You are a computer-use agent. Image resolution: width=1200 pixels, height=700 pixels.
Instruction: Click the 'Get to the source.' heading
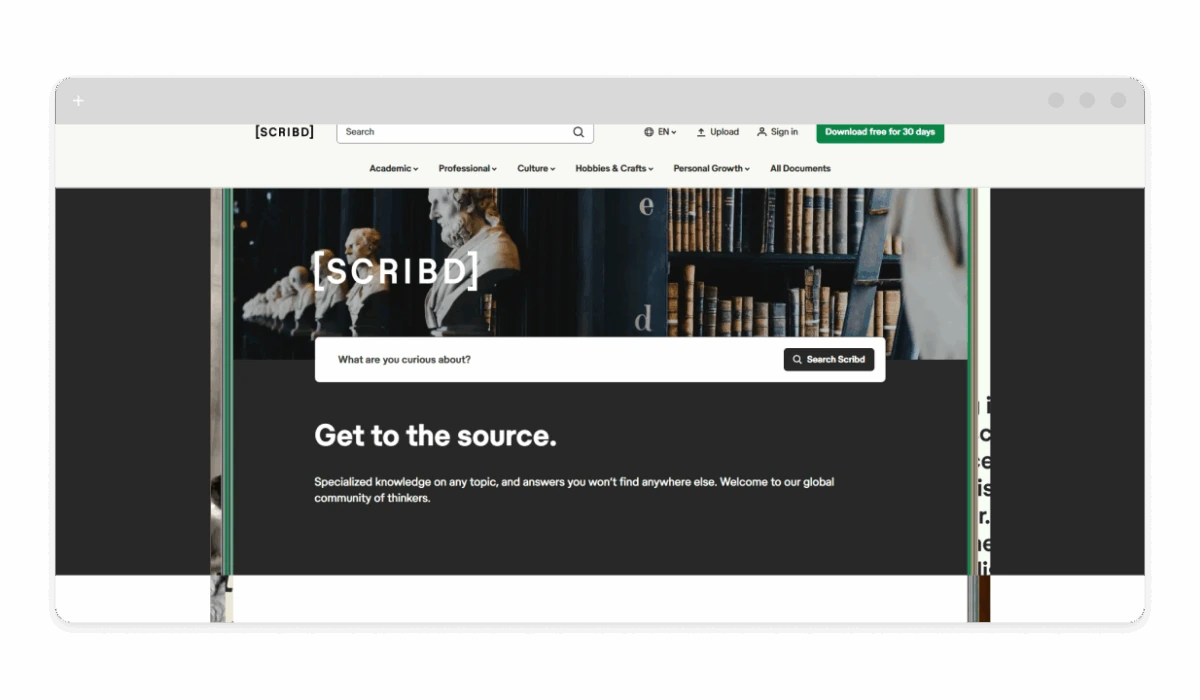tap(435, 436)
